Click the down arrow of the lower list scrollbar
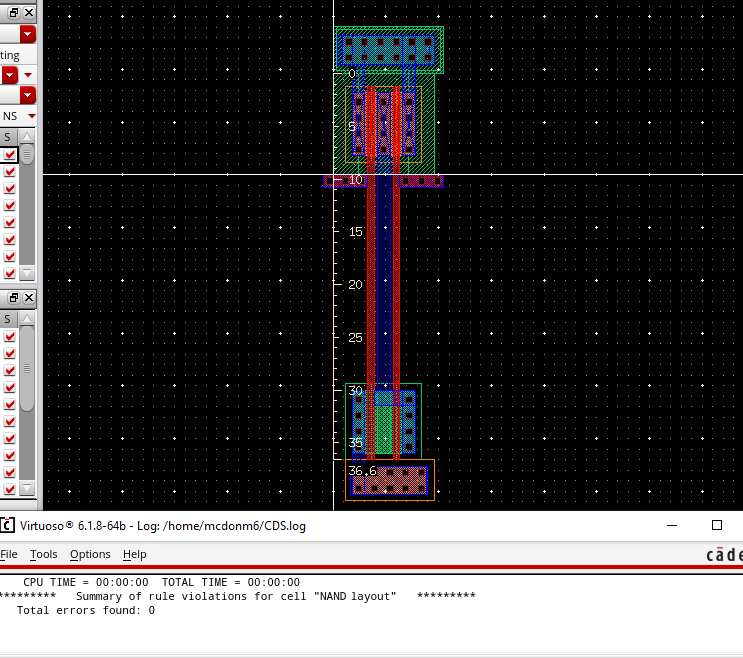The image size is (743, 658). tap(27, 489)
